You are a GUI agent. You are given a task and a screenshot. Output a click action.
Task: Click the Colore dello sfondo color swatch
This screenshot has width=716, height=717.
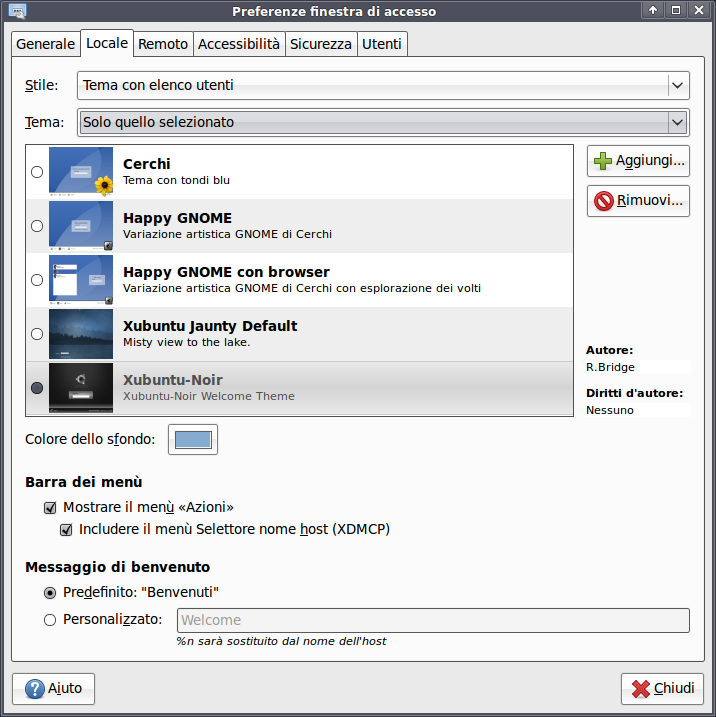(x=193, y=439)
